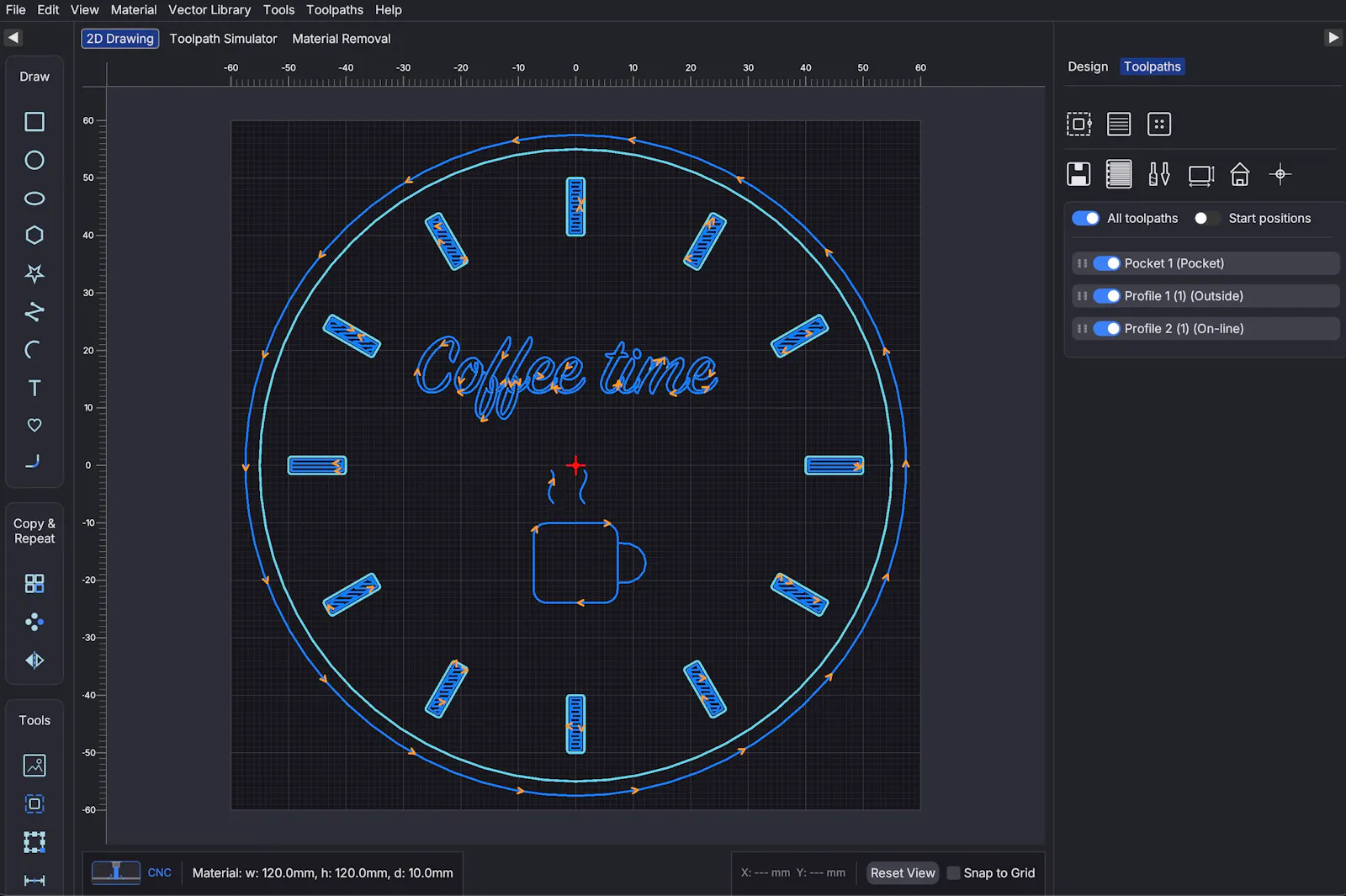Screen dimensions: 1346x896
Task: Toggle visibility of Profile 1 (1) (Outside)
Action: pyautogui.click(x=1107, y=296)
